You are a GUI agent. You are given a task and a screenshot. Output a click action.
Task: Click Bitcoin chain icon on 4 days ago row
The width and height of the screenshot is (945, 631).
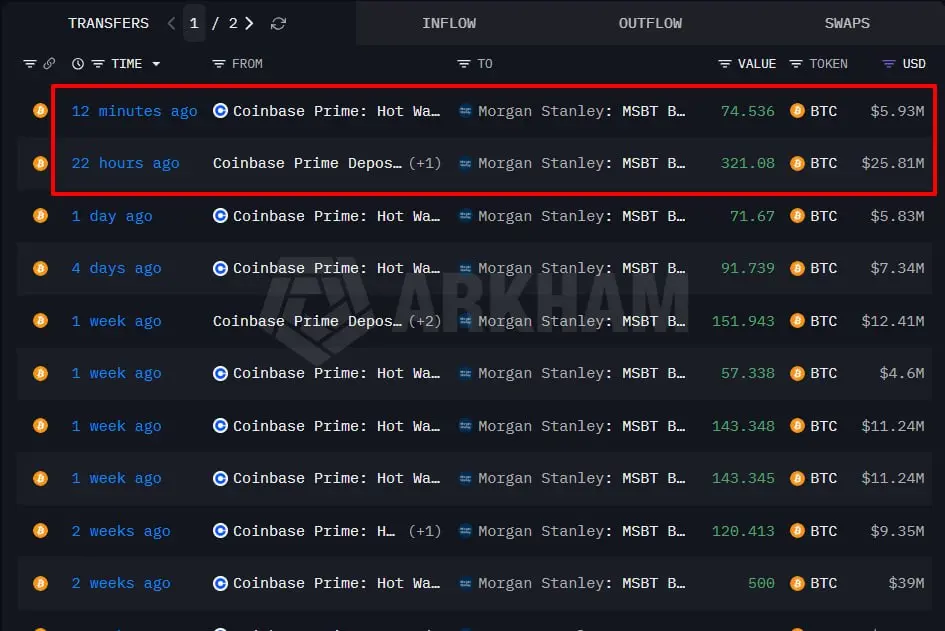(x=40, y=268)
